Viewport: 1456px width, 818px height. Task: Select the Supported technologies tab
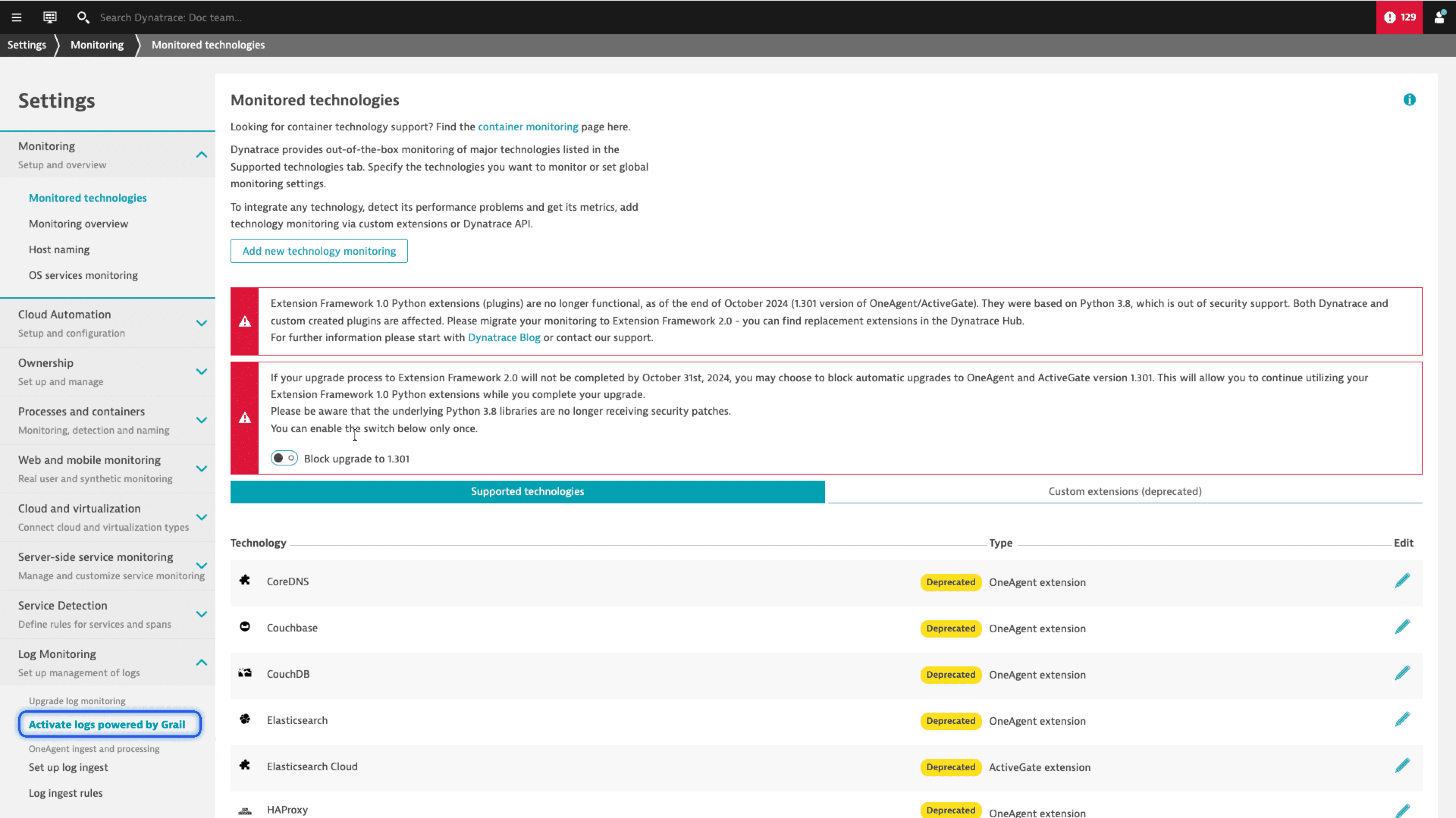coord(527,492)
